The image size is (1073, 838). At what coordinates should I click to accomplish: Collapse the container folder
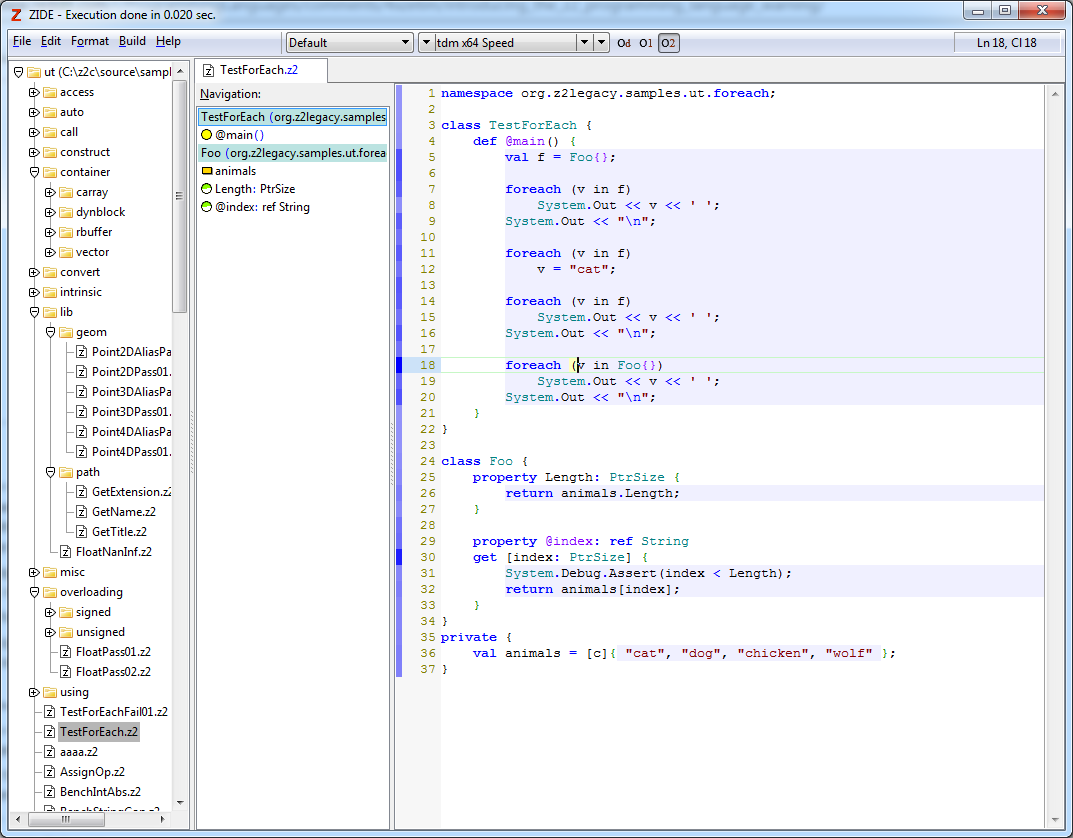click(x=34, y=172)
